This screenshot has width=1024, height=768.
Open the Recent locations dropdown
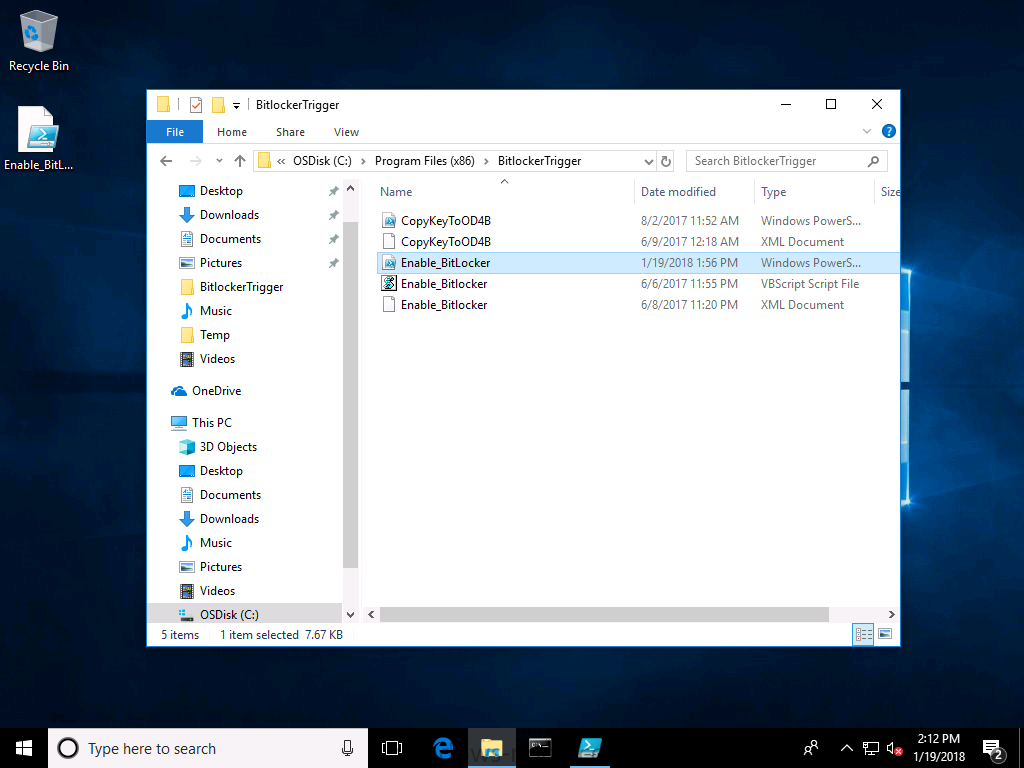click(x=219, y=161)
